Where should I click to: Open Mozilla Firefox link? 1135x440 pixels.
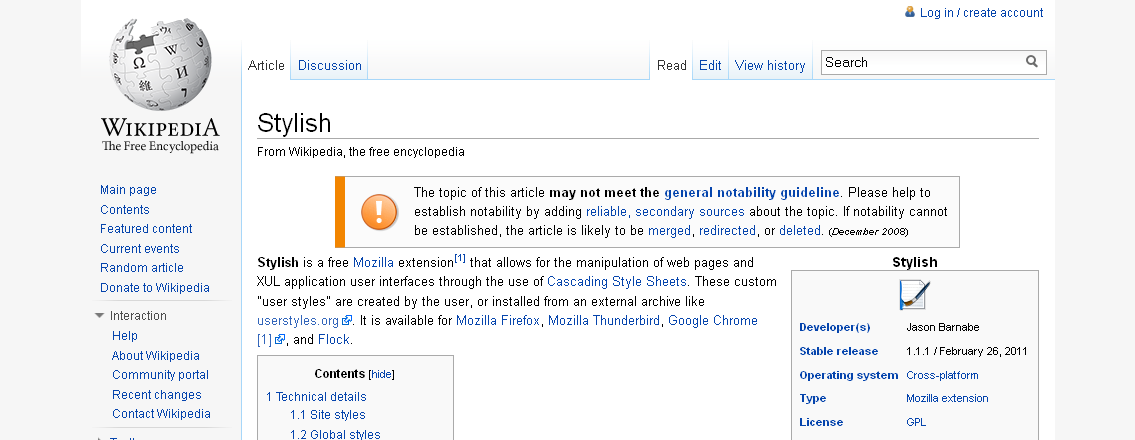[498, 321]
